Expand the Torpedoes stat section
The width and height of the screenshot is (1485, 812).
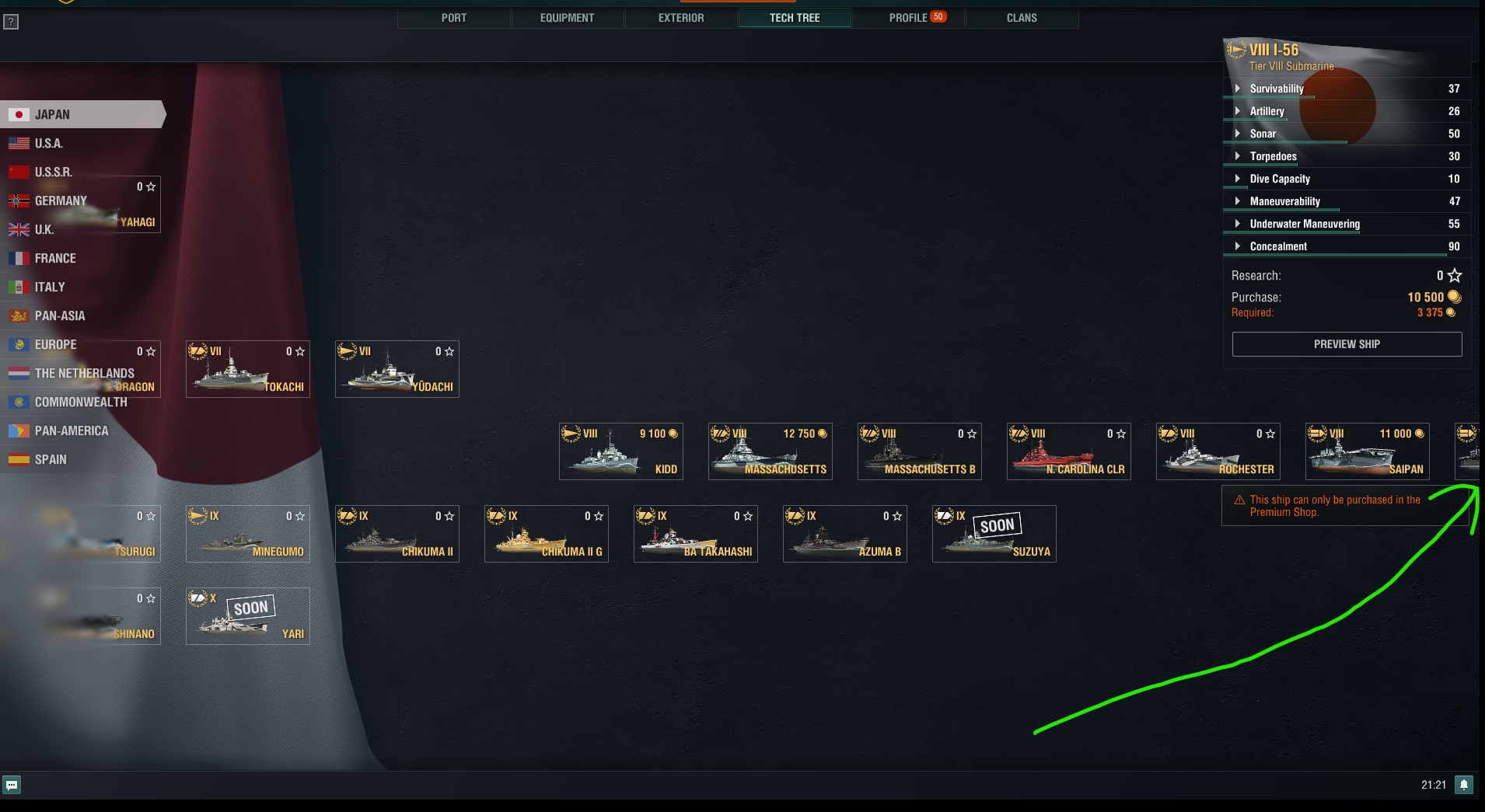pos(1239,156)
